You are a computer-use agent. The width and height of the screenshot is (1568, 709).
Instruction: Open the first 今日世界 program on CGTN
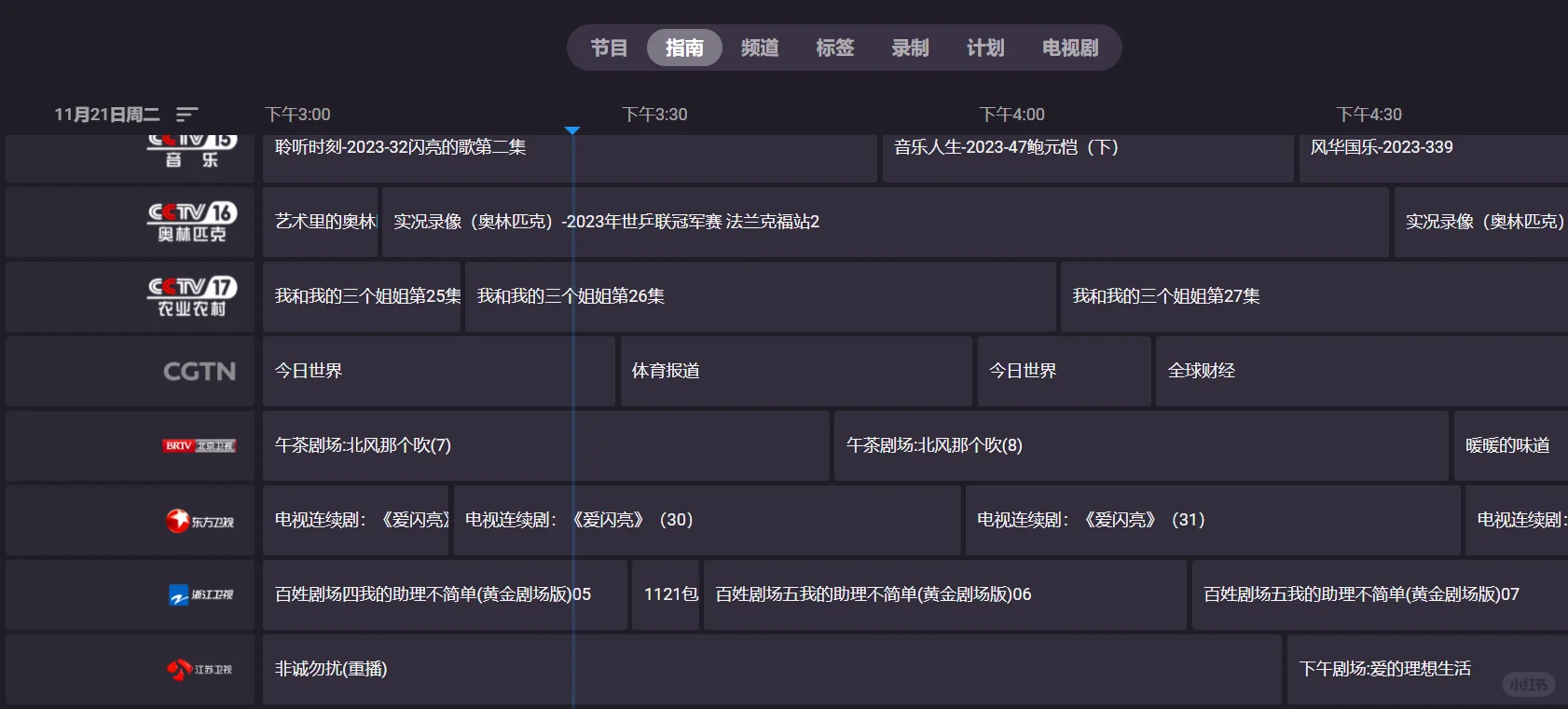[439, 371]
